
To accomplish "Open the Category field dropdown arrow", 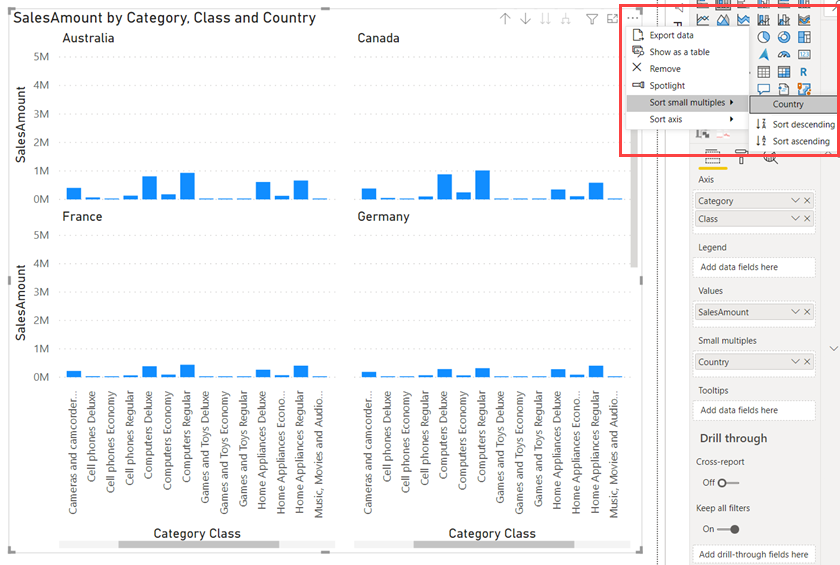I will pyautogui.click(x=796, y=200).
